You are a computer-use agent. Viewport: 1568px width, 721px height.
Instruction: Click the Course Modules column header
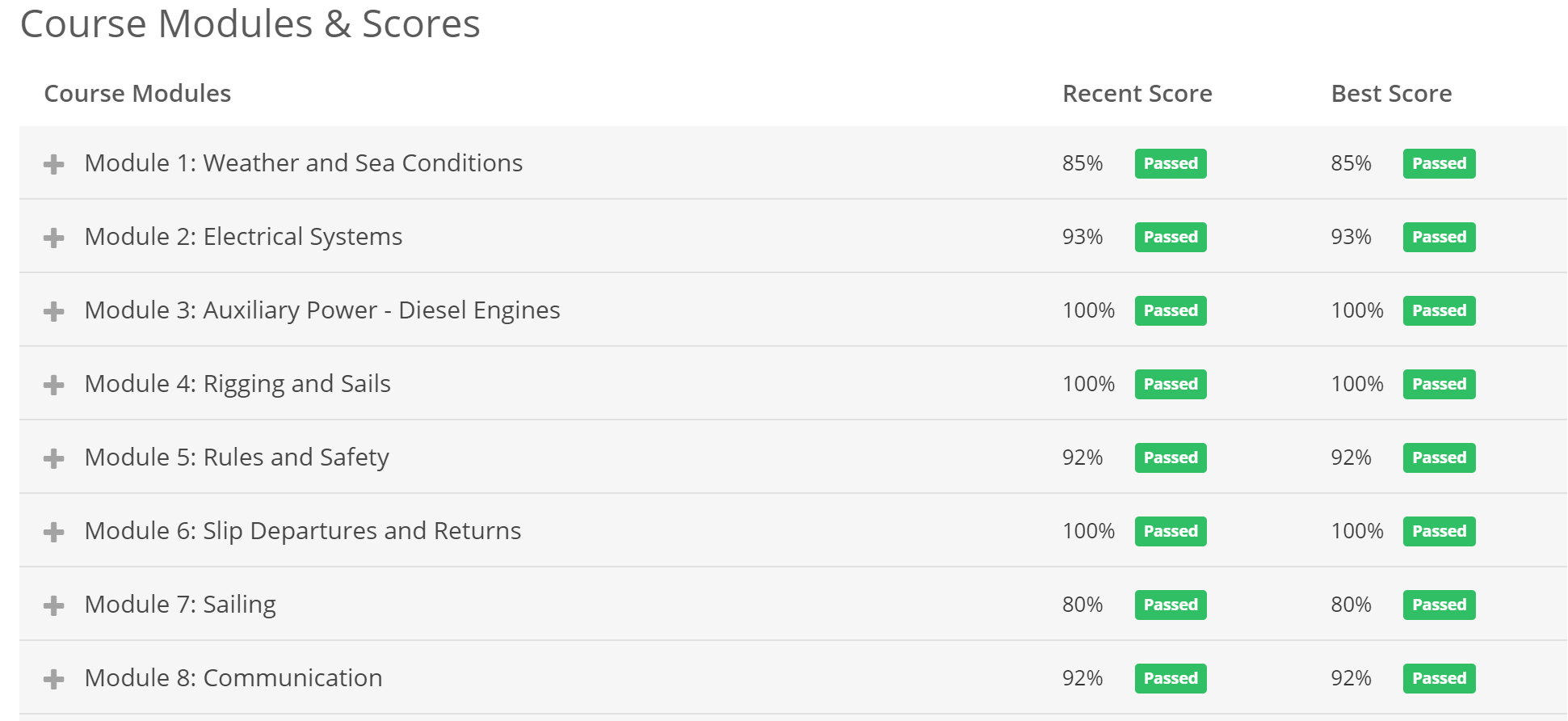click(x=137, y=94)
